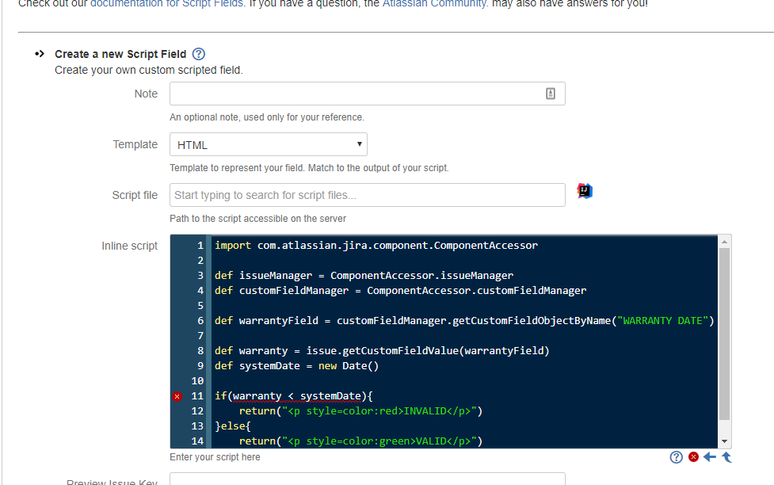Click editor scrollbar down arrow

725,441
